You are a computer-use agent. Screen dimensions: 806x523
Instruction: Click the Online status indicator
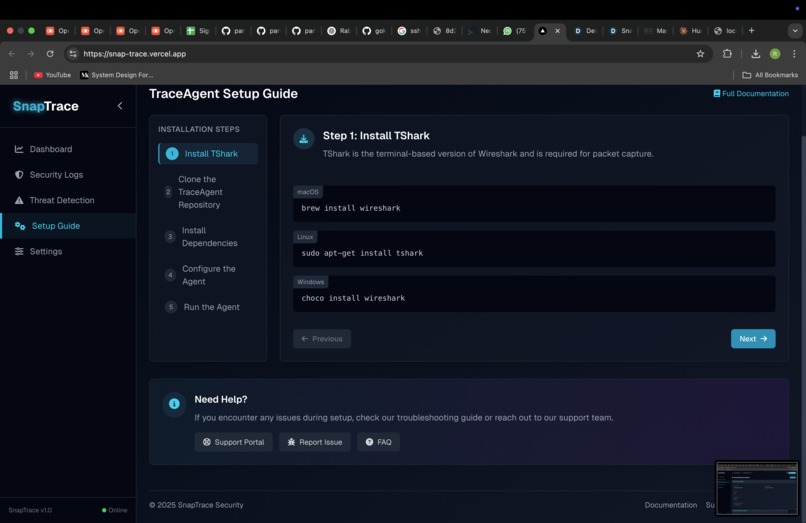click(115, 510)
